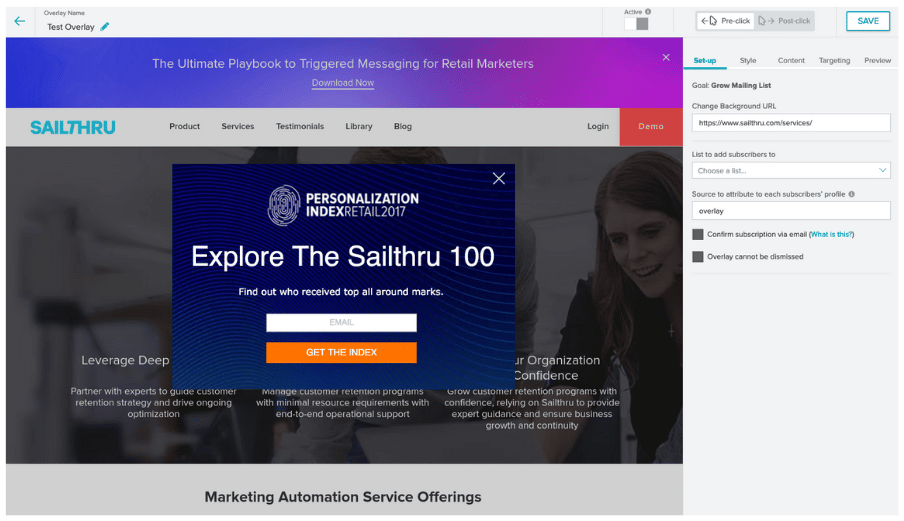Toggle the Active switch

click(x=636, y=24)
